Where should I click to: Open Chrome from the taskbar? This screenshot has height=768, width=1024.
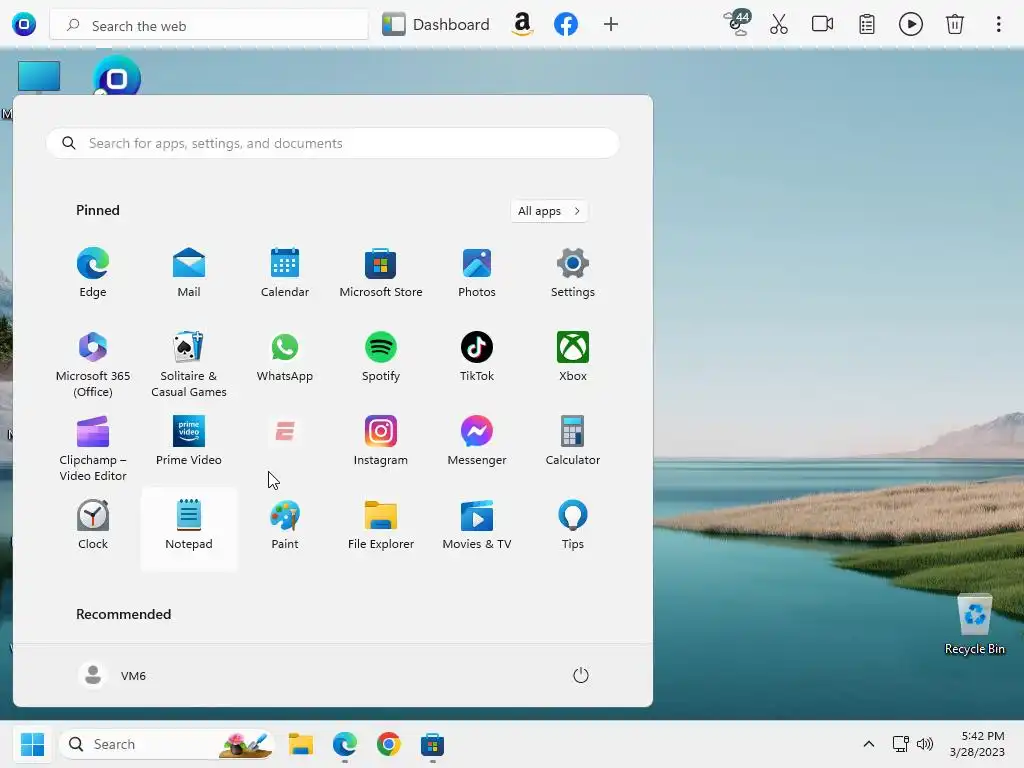[389, 744]
